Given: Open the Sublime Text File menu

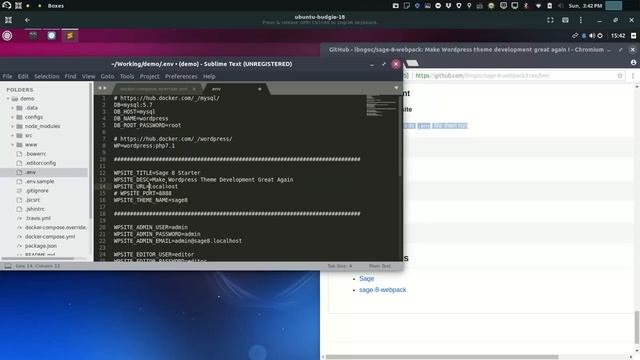Looking at the screenshot, I should [x=7, y=76].
